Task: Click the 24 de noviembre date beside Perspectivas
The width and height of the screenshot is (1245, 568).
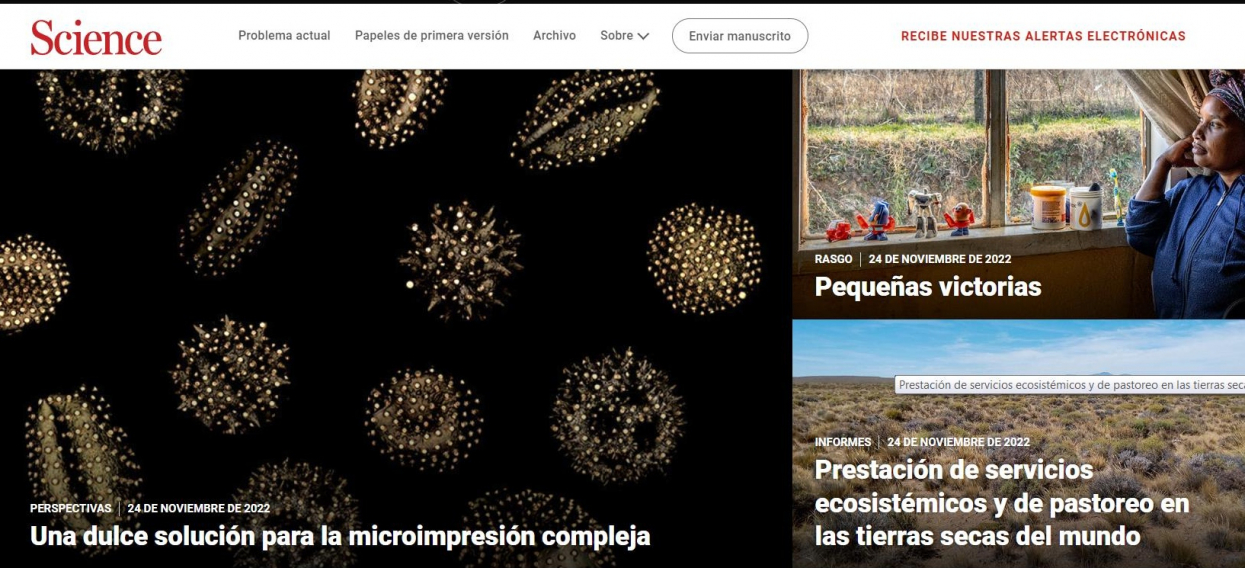Action: tap(198, 508)
